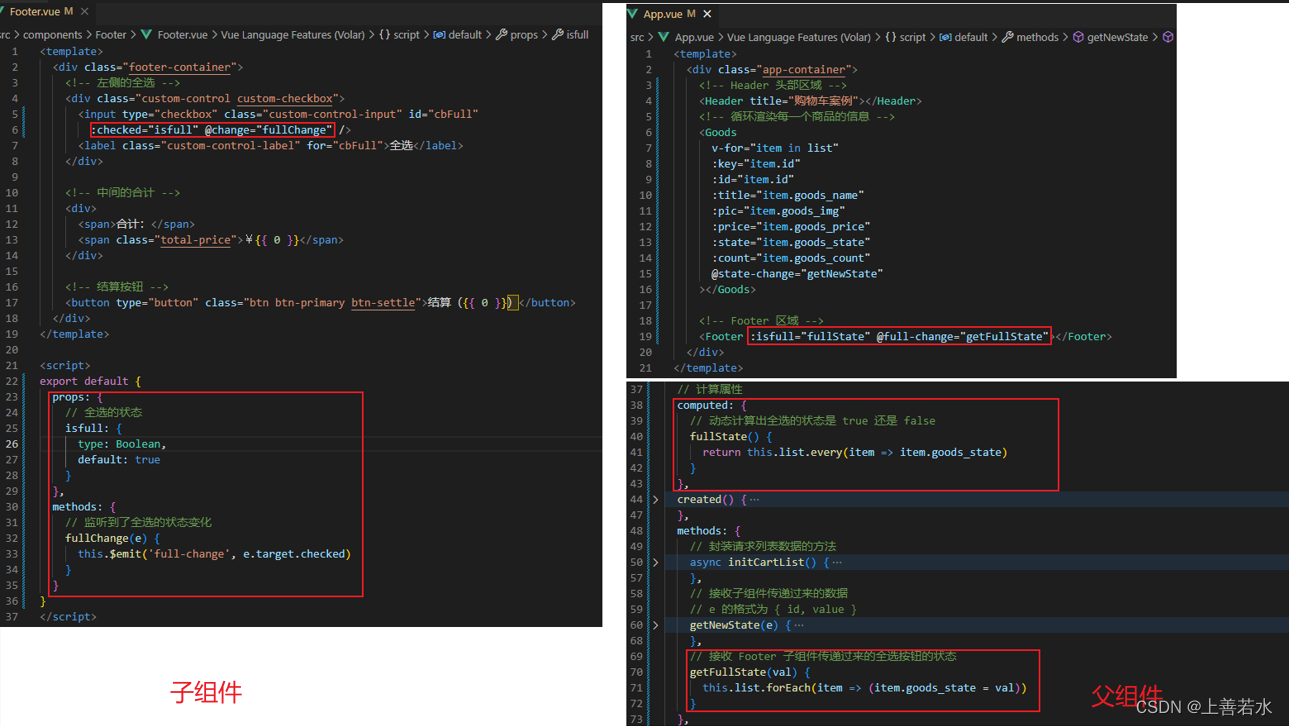Click "total-price" class name
Image resolution: width=1289 pixels, height=726 pixels.
click(196, 240)
